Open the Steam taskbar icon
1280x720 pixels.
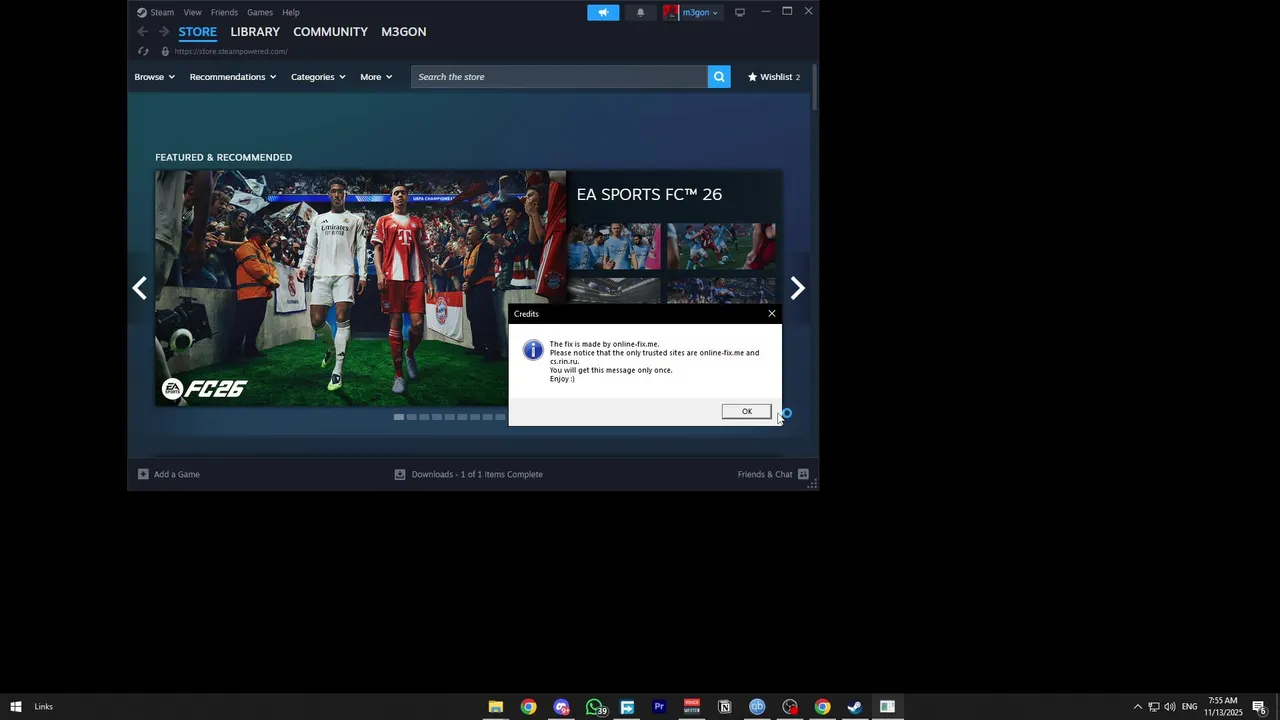tap(855, 707)
